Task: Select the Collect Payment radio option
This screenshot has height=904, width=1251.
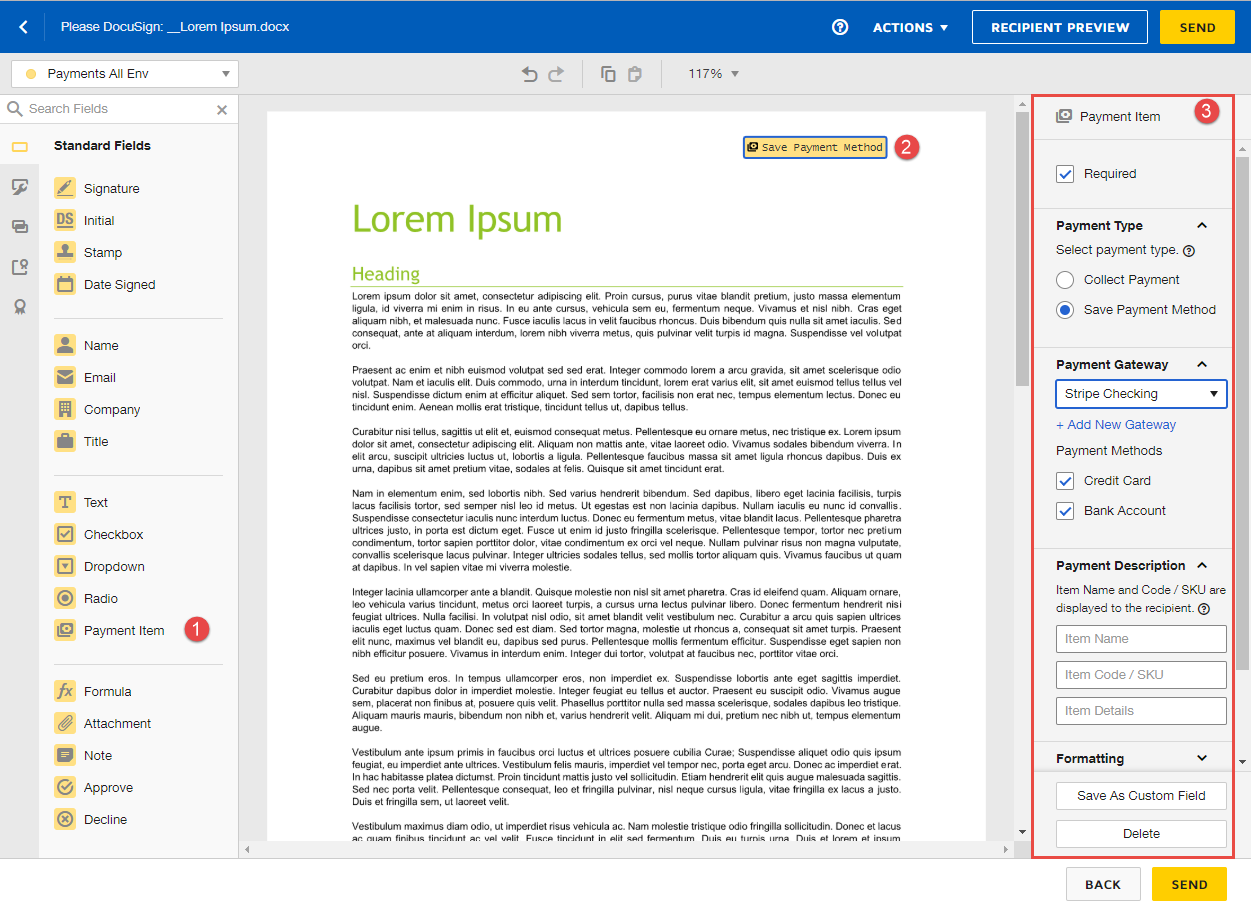Action: pos(1065,280)
